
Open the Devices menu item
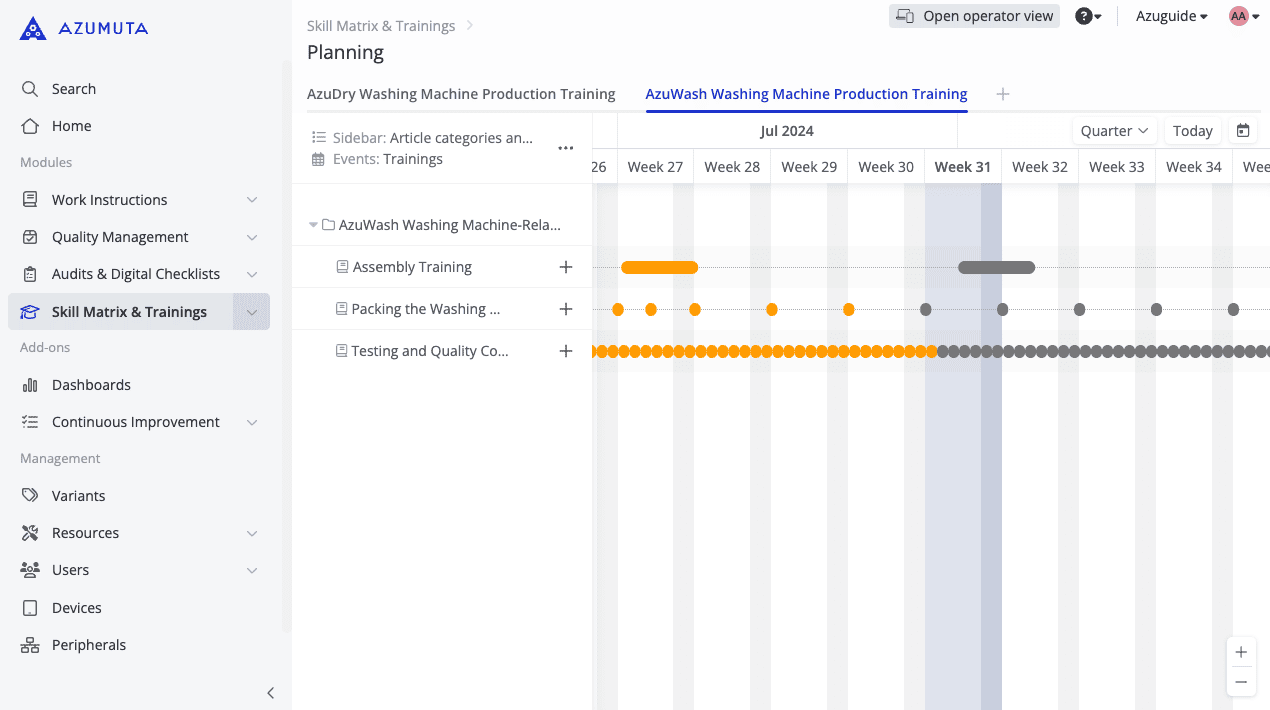click(76, 608)
